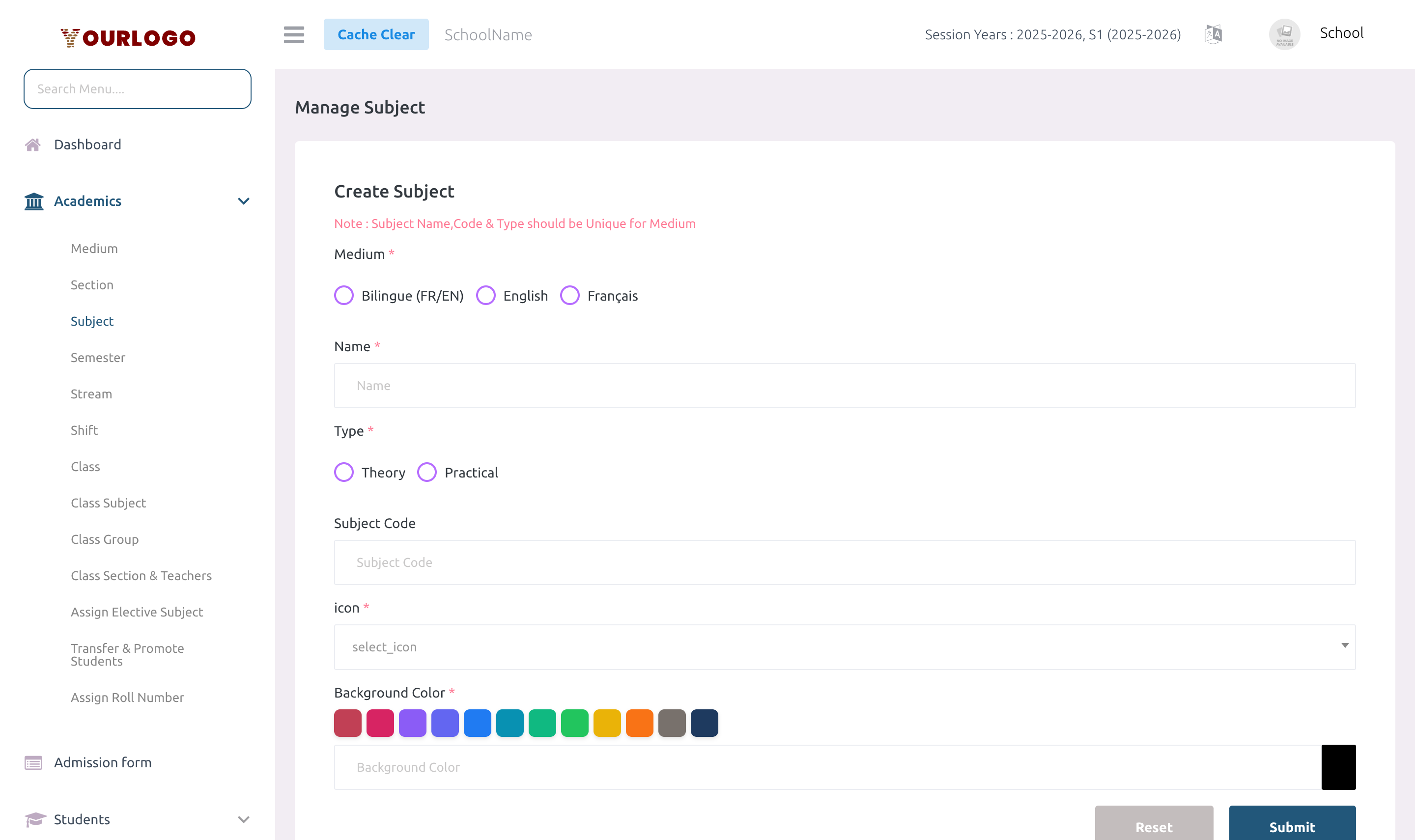Select Bilingue (FR/EN) medium option

343,295
